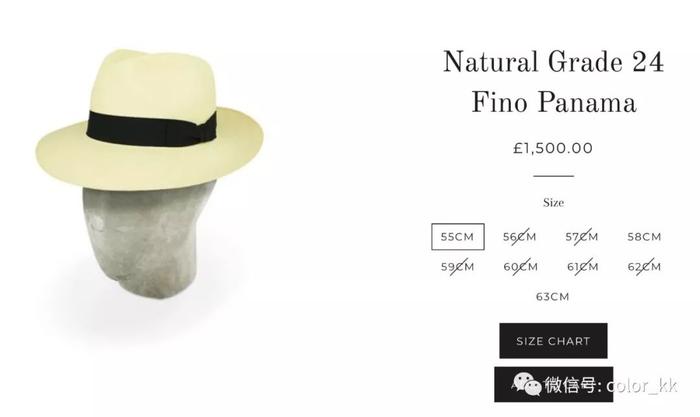Open the SIZE CHART button
Viewport: 700px width, 417px height.
(553, 341)
